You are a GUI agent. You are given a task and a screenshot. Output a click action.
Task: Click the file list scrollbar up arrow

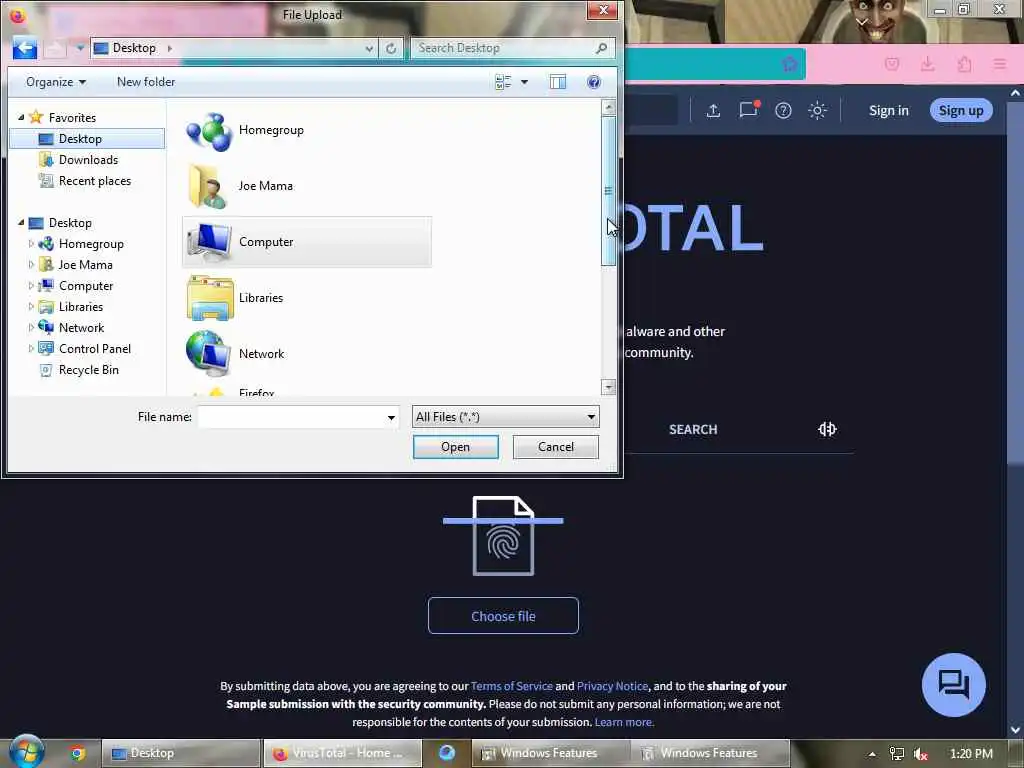pyautogui.click(x=608, y=107)
